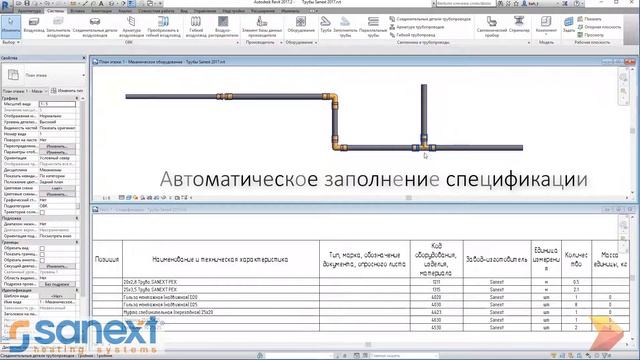Open the Архитектура ribbon tab

click(x=29, y=11)
